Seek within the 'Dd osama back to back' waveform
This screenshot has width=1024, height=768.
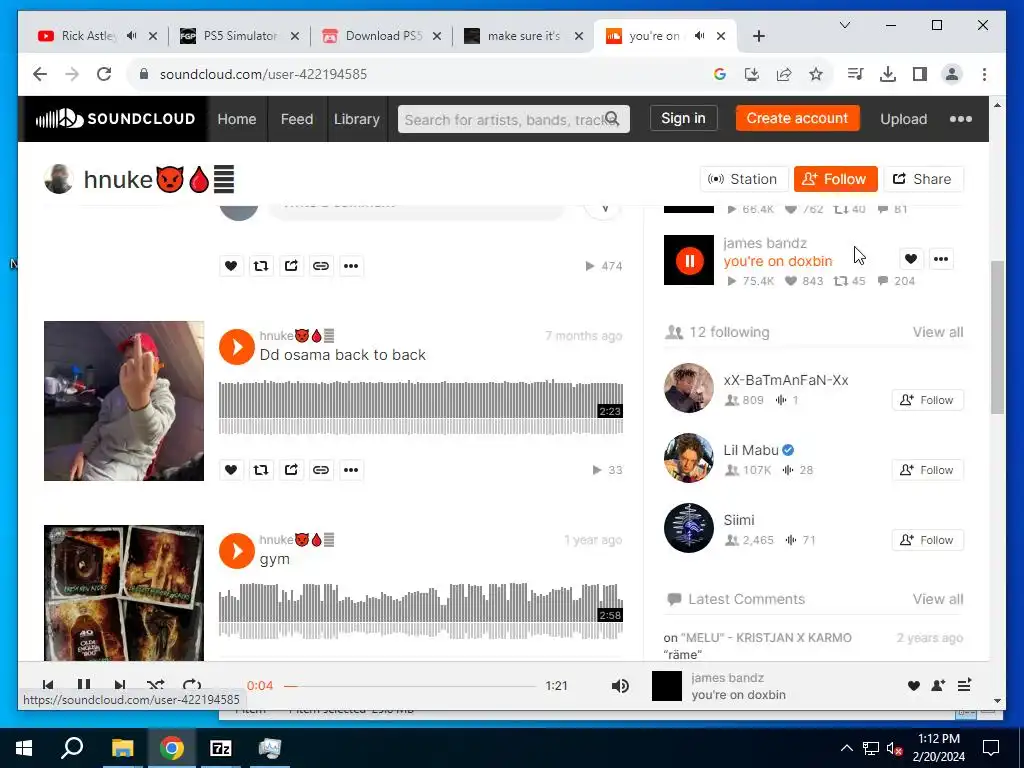tap(421, 407)
